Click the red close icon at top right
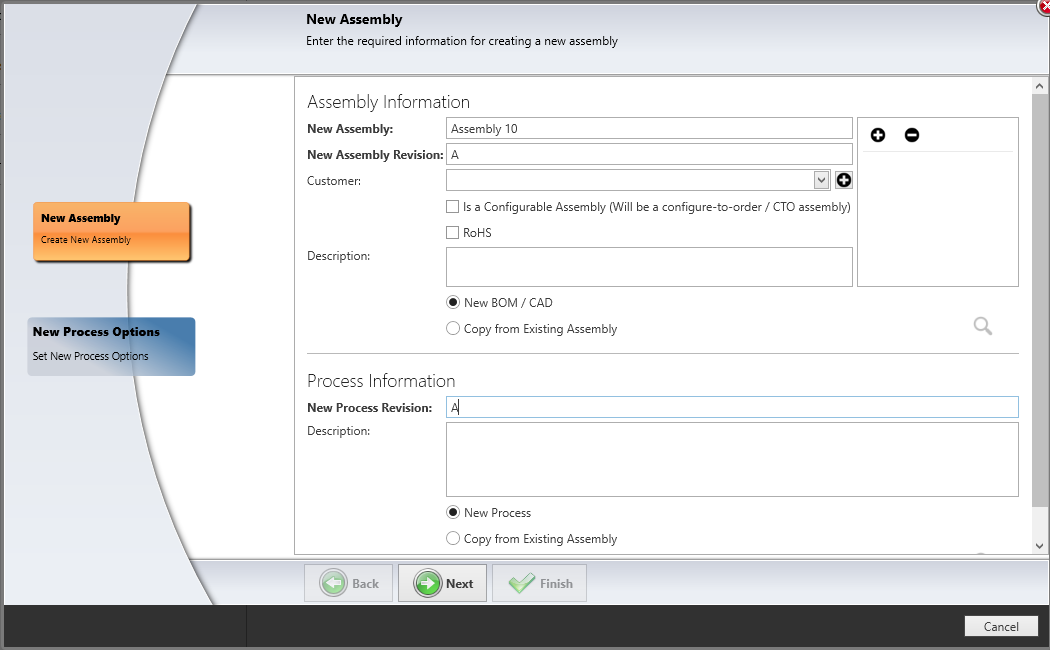The image size is (1050, 650). pos(1042,7)
